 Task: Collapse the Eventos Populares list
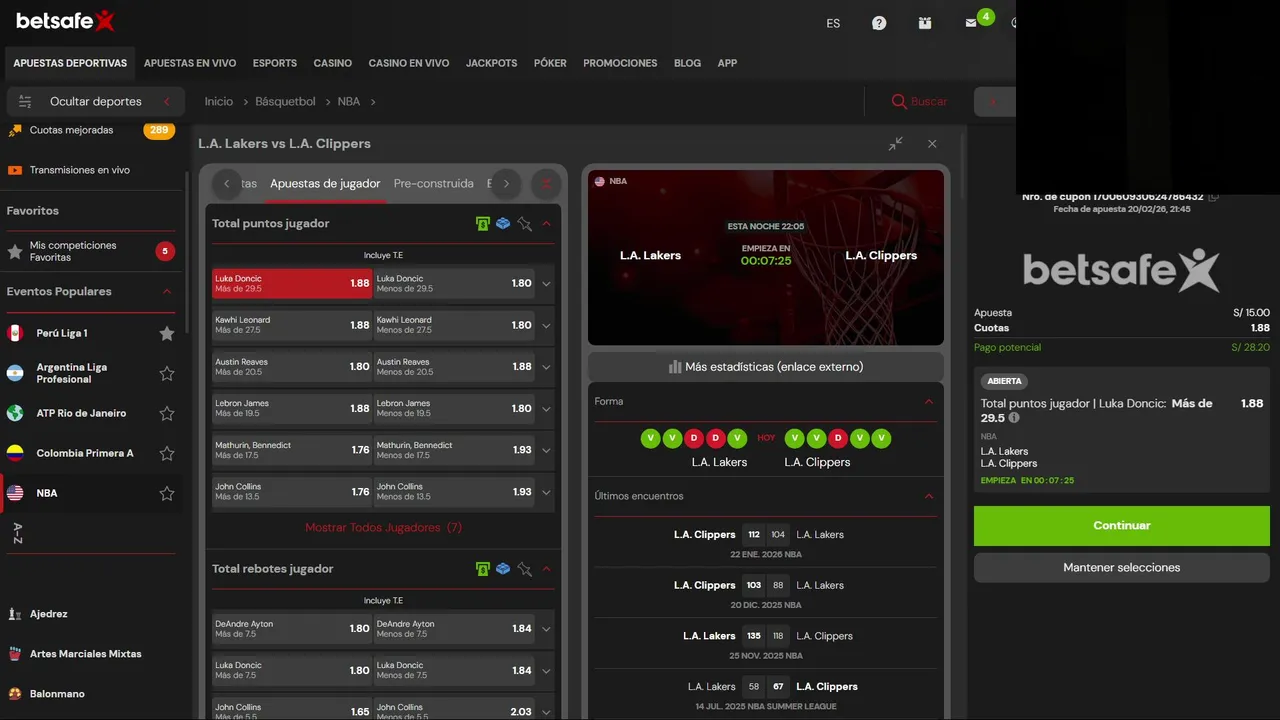167,292
